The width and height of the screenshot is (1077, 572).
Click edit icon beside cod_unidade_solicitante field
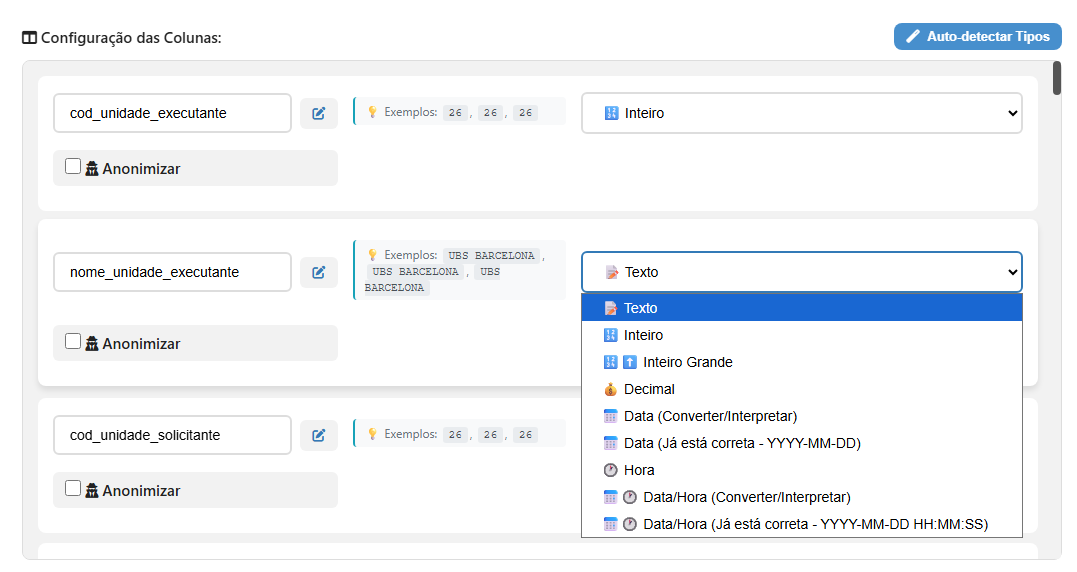click(x=318, y=435)
